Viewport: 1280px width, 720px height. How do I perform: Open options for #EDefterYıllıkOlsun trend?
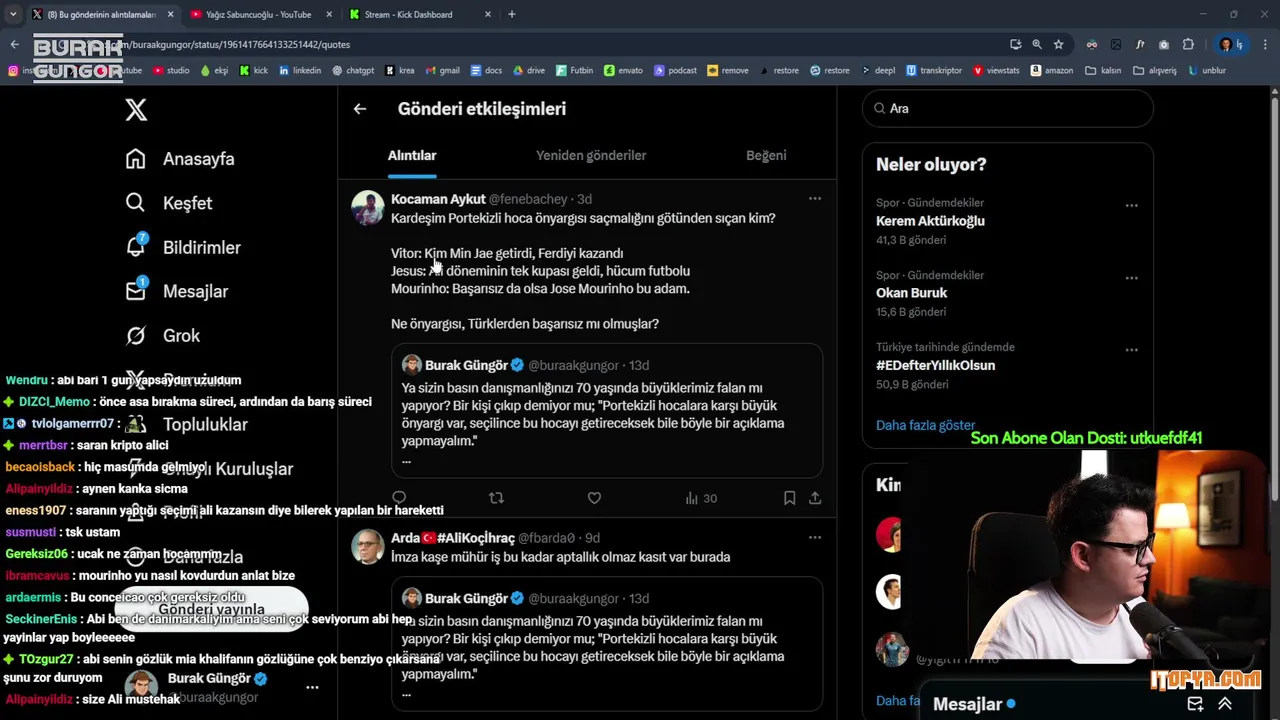click(1131, 350)
